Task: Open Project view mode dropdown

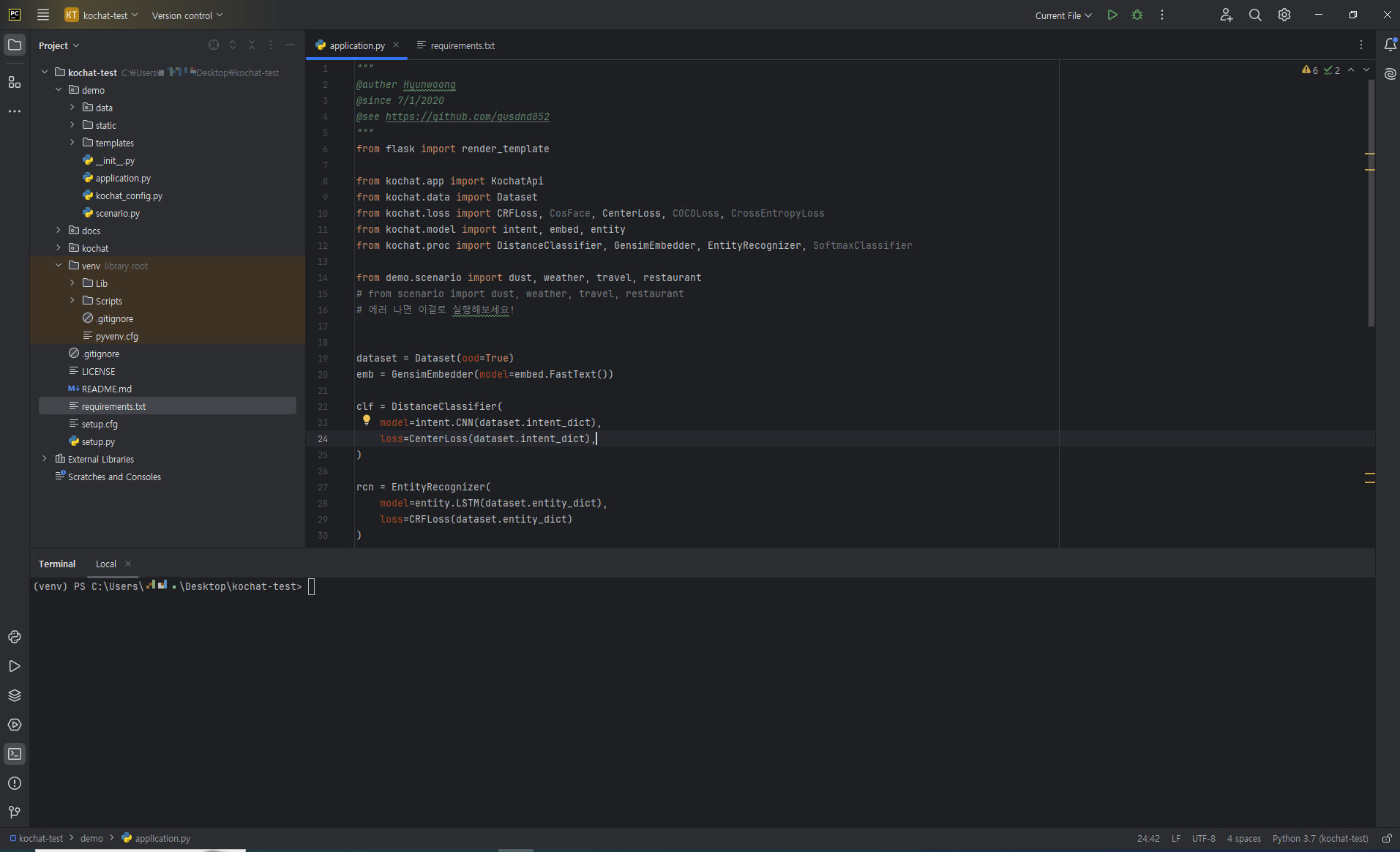Action: 59,45
